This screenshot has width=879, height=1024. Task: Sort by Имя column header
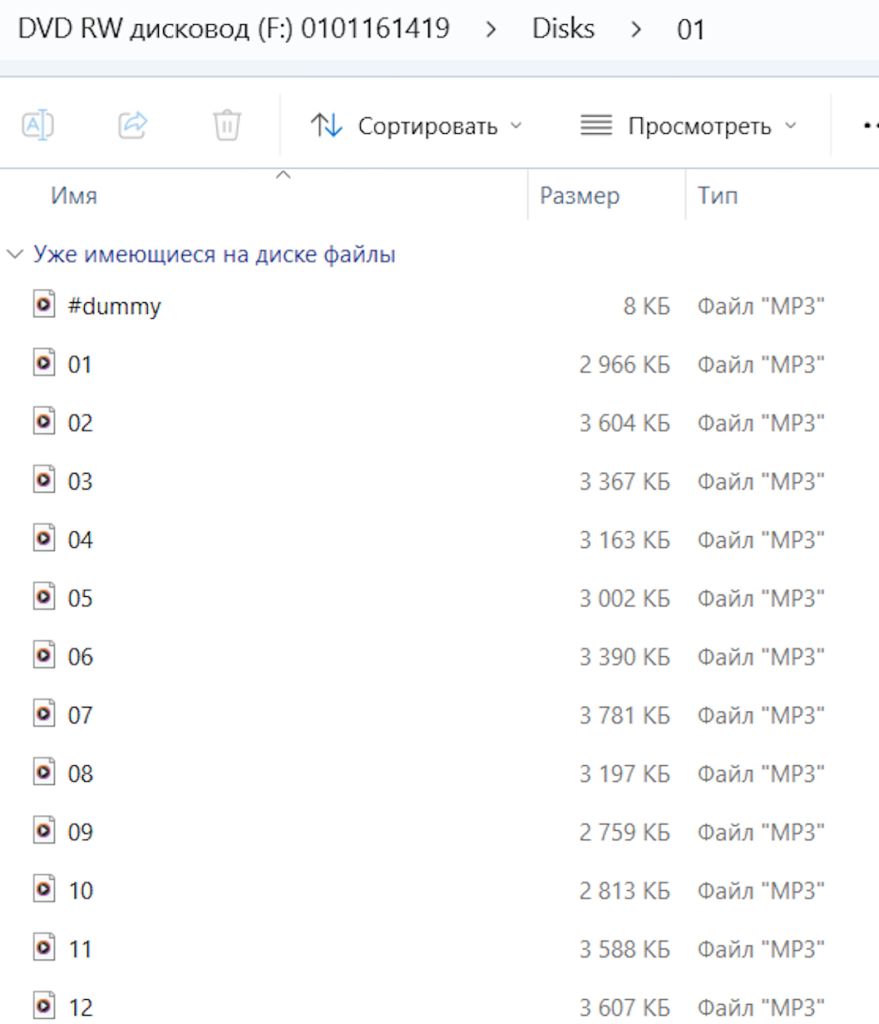(x=74, y=196)
